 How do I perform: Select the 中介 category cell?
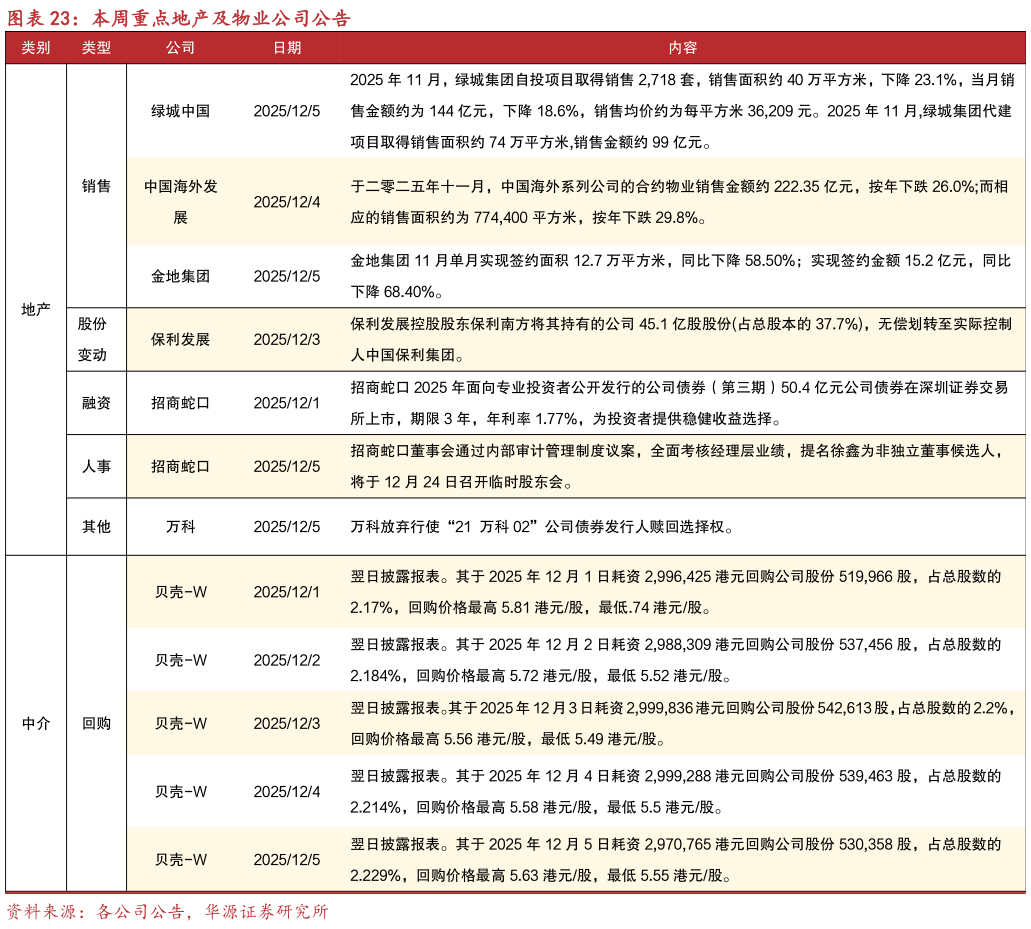pos(36,723)
